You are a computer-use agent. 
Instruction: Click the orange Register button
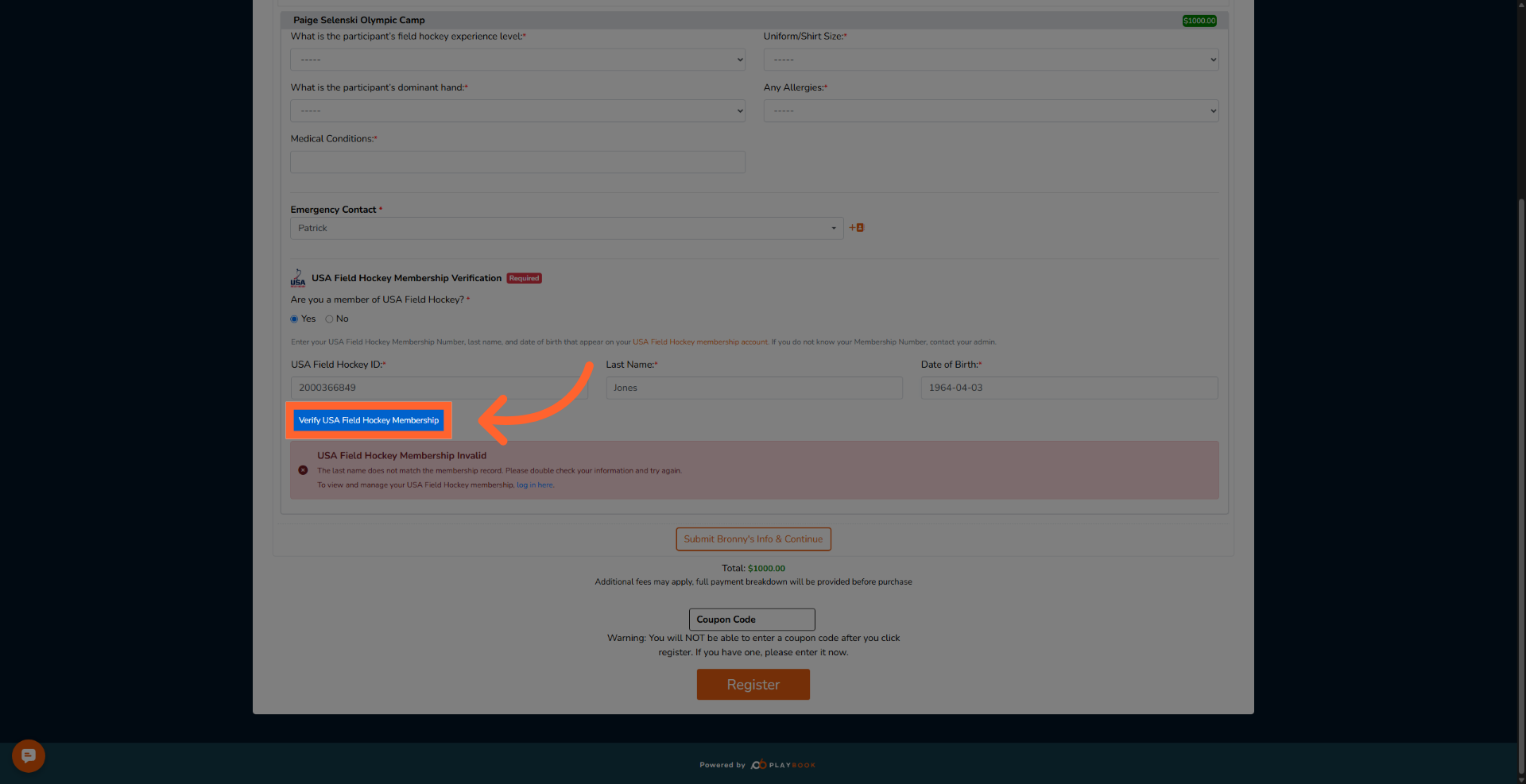753,685
